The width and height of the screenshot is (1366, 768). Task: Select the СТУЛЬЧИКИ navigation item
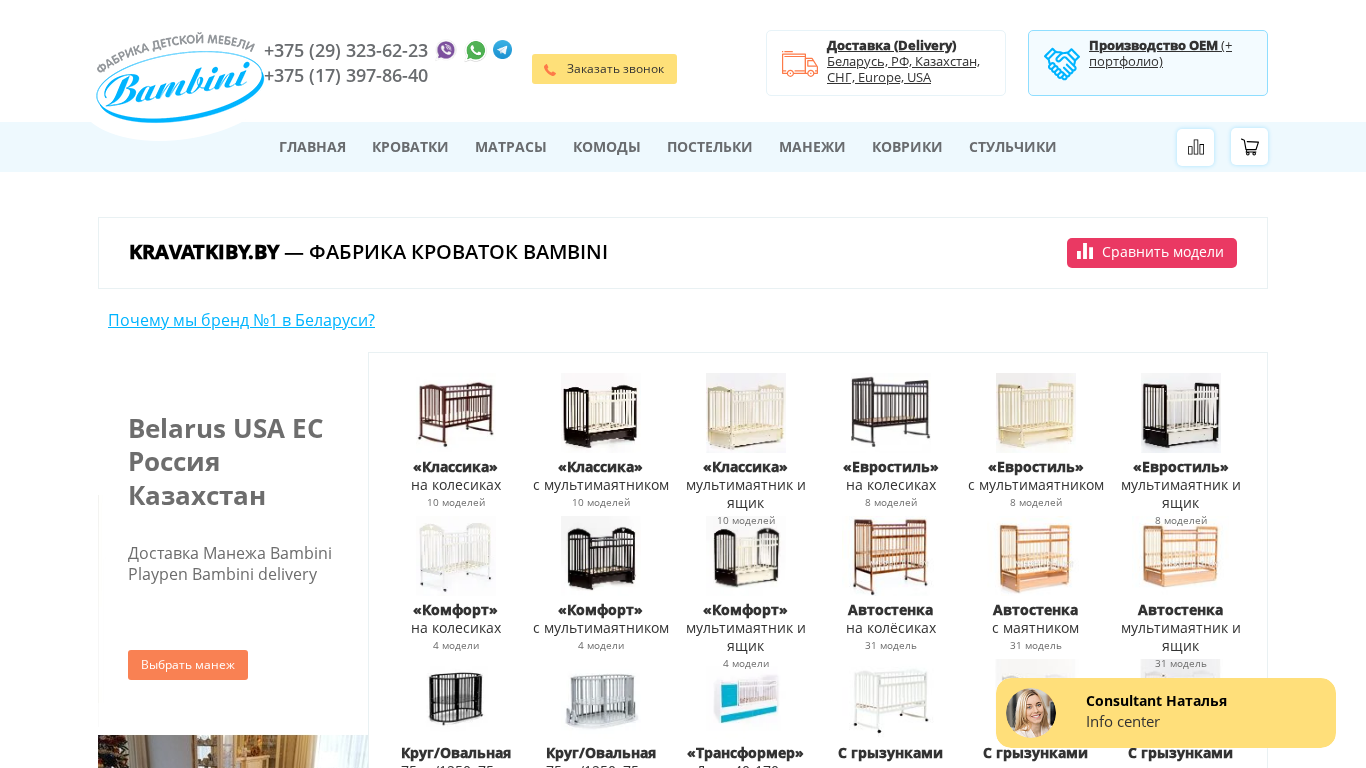[x=1012, y=147]
